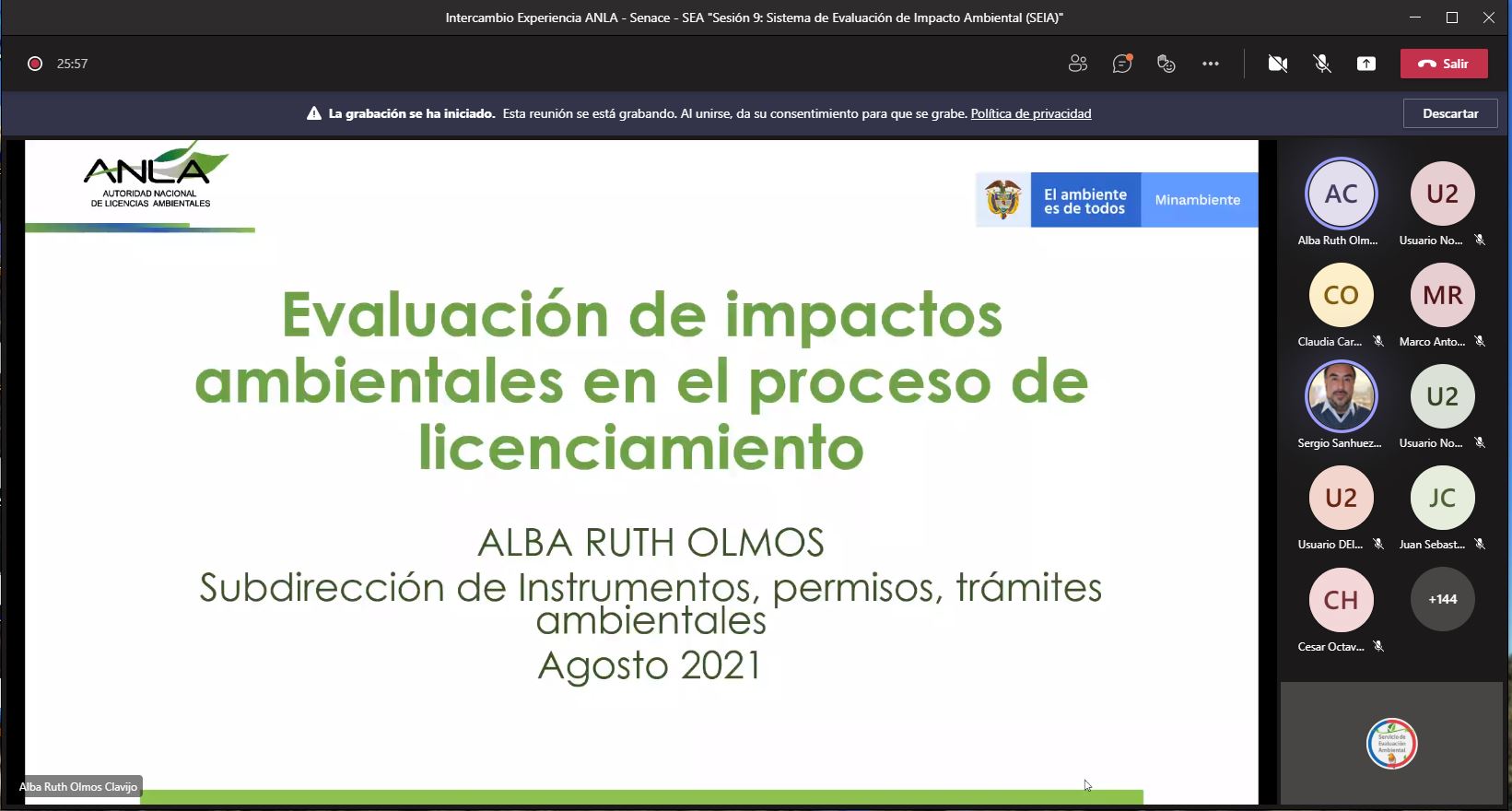The height and width of the screenshot is (811, 1512).
Task: Toggle the camera on
Action: (x=1277, y=64)
